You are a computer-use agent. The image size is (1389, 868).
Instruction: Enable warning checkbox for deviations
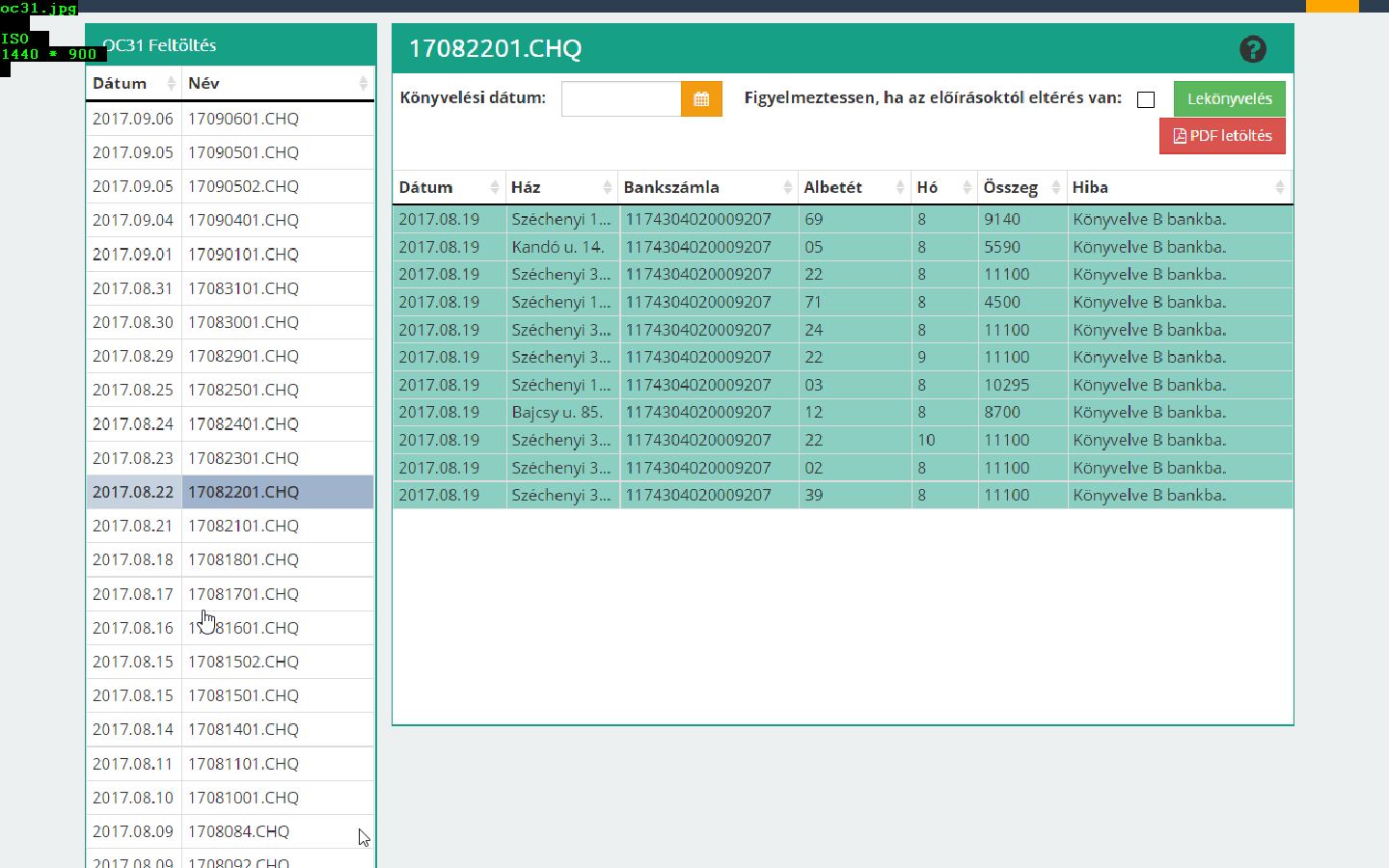[1146, 100]
